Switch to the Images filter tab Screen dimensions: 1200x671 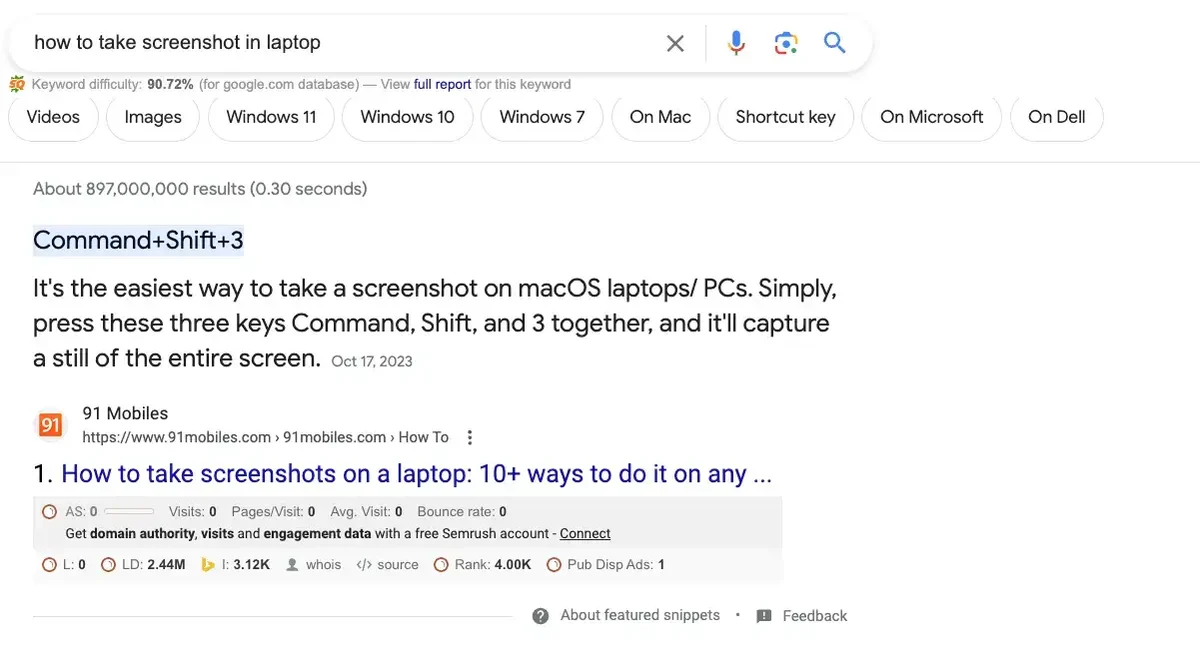(152, 117)
